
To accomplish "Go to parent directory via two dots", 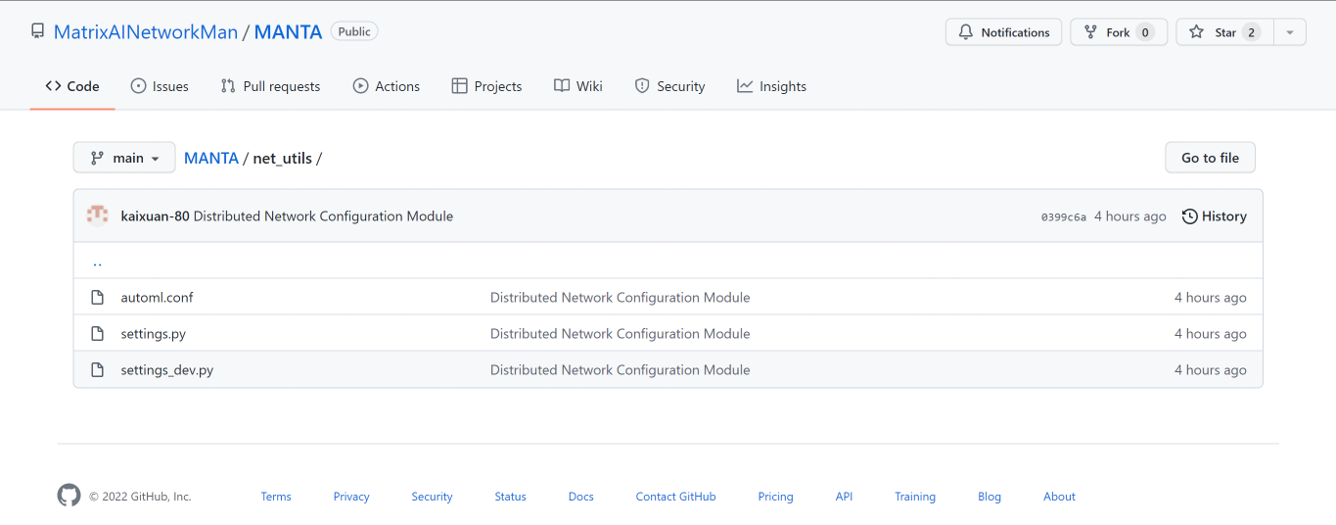I will coord(97,262).
